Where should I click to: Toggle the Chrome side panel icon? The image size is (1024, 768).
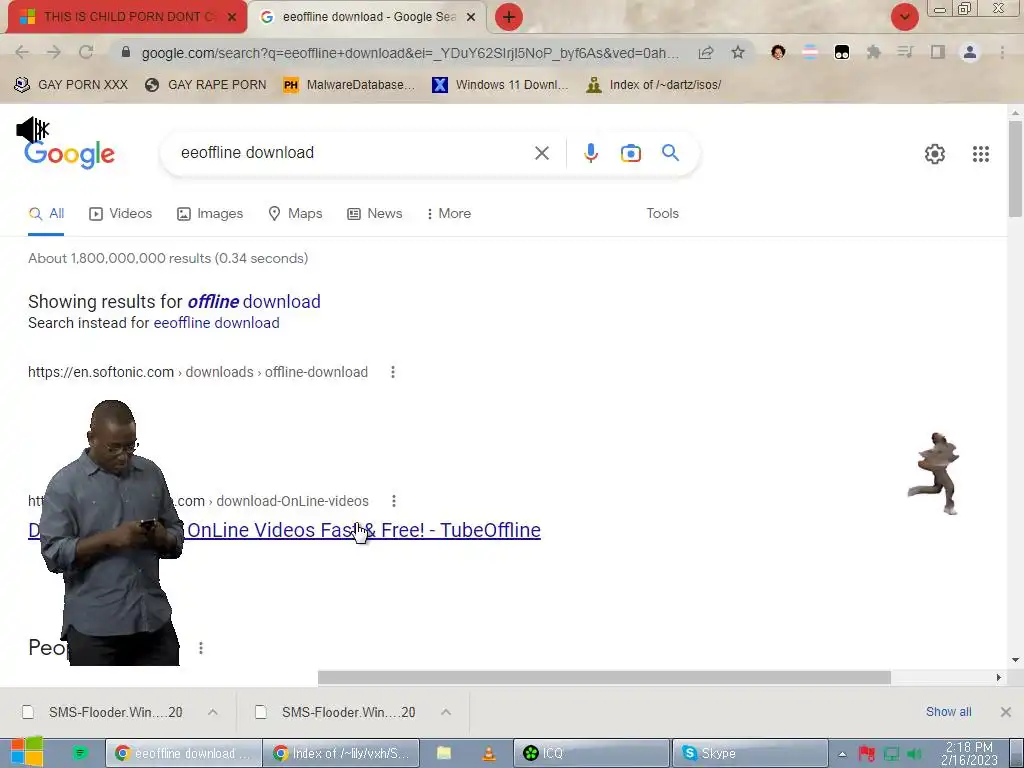point(938,52)
